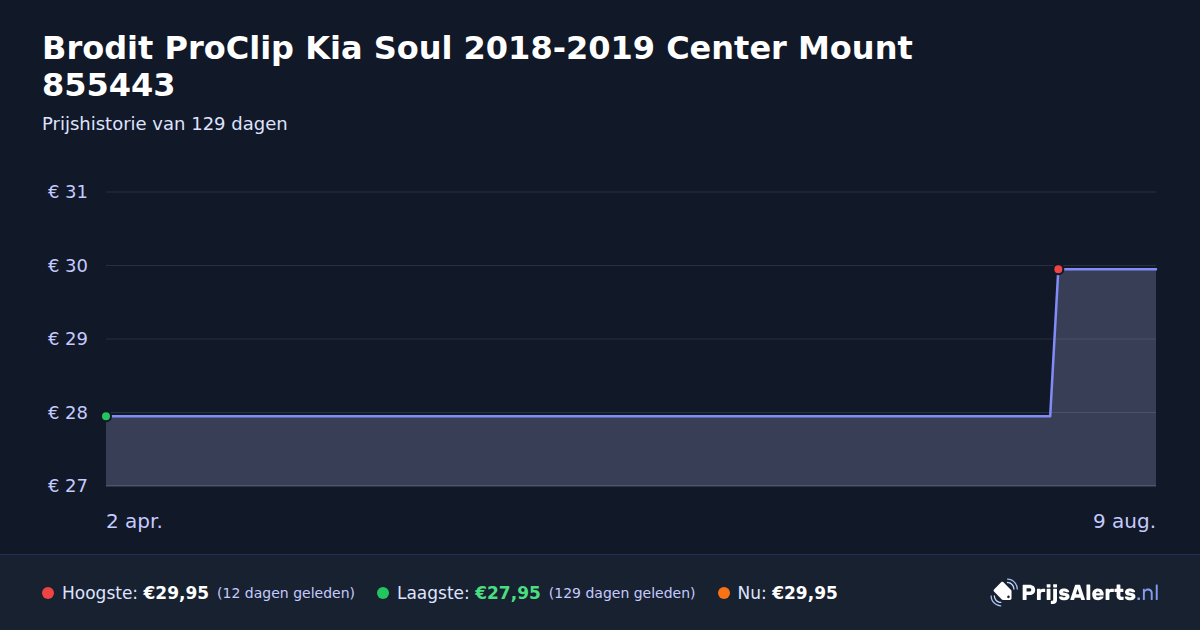Click the € 30 axis label
Screen dimensions: 1200x630
pyautogui.click(x=67, y=266)
